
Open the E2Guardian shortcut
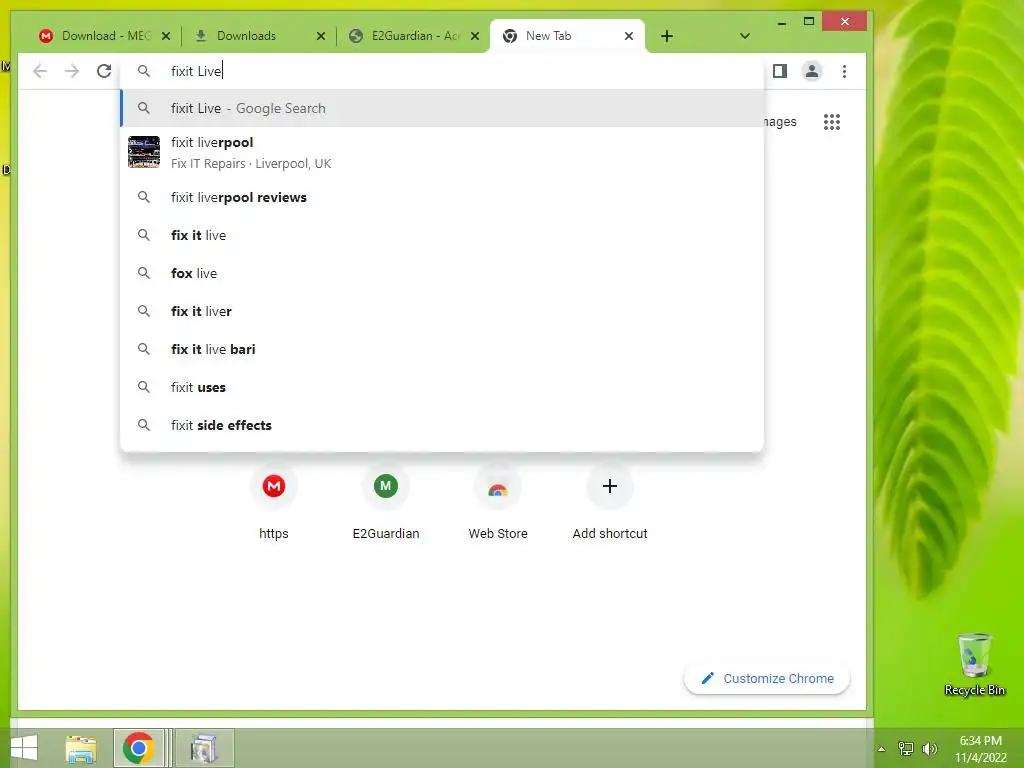point(385,503)
